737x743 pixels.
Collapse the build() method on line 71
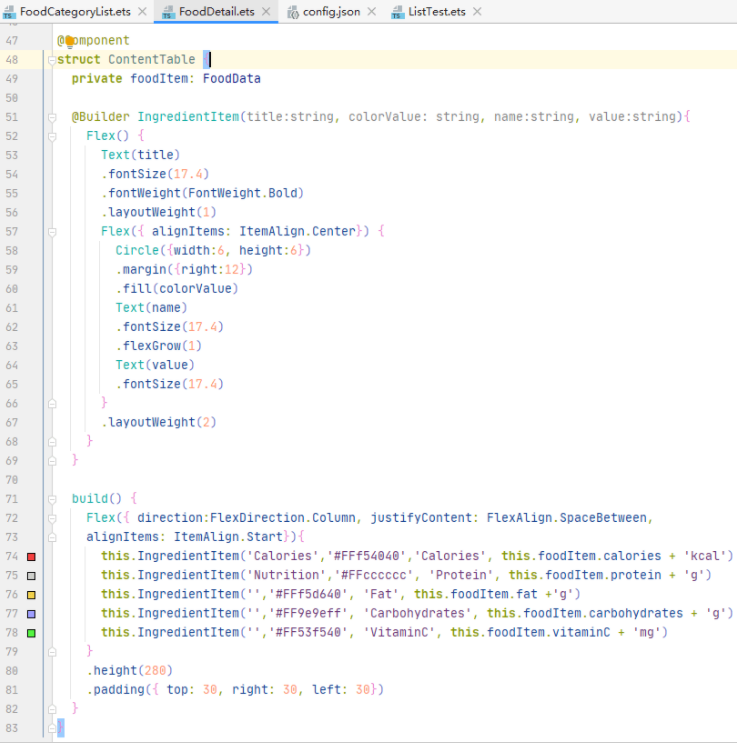click(x=51, y=498)
